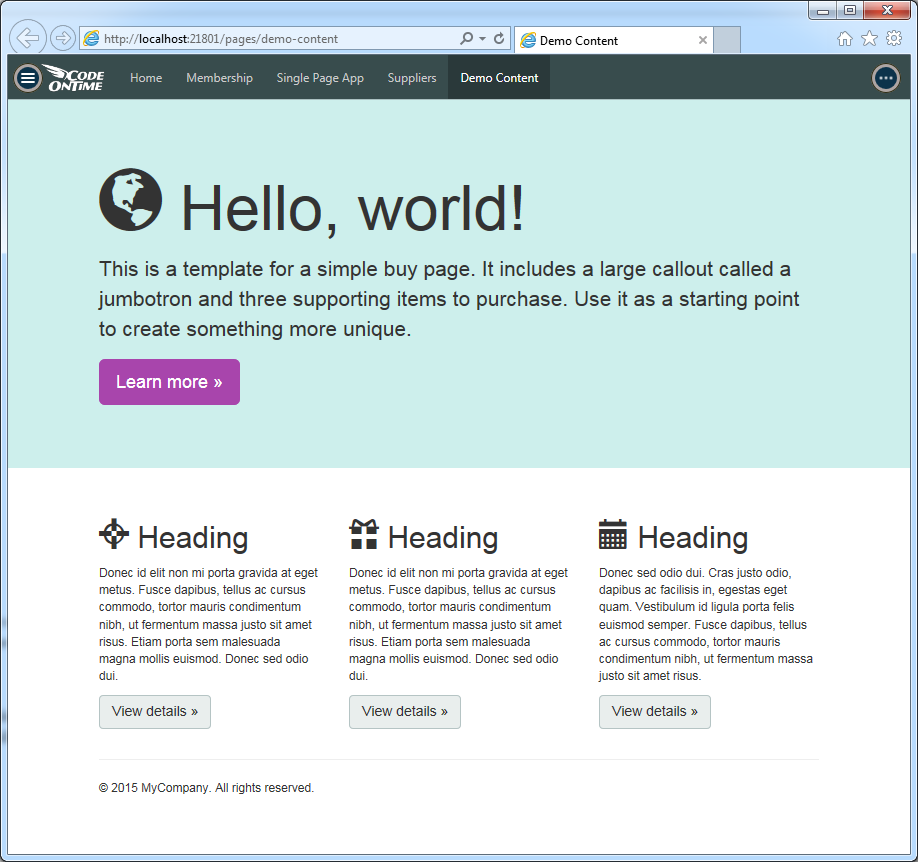The width and height of the screenshot is (918, 862).
Task: Open the Suppliers menu item
Action: tap(412, 77)
